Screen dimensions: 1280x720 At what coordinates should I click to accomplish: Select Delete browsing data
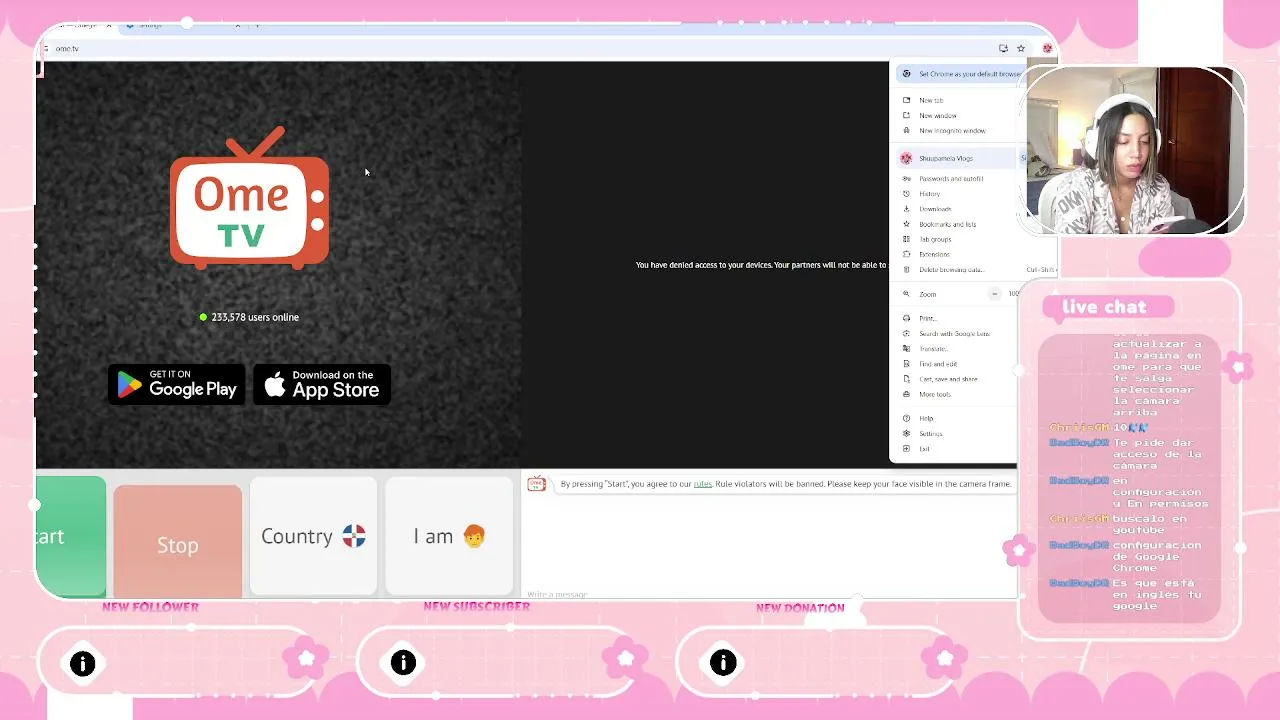pyautogui.click(x=953, y=269)
